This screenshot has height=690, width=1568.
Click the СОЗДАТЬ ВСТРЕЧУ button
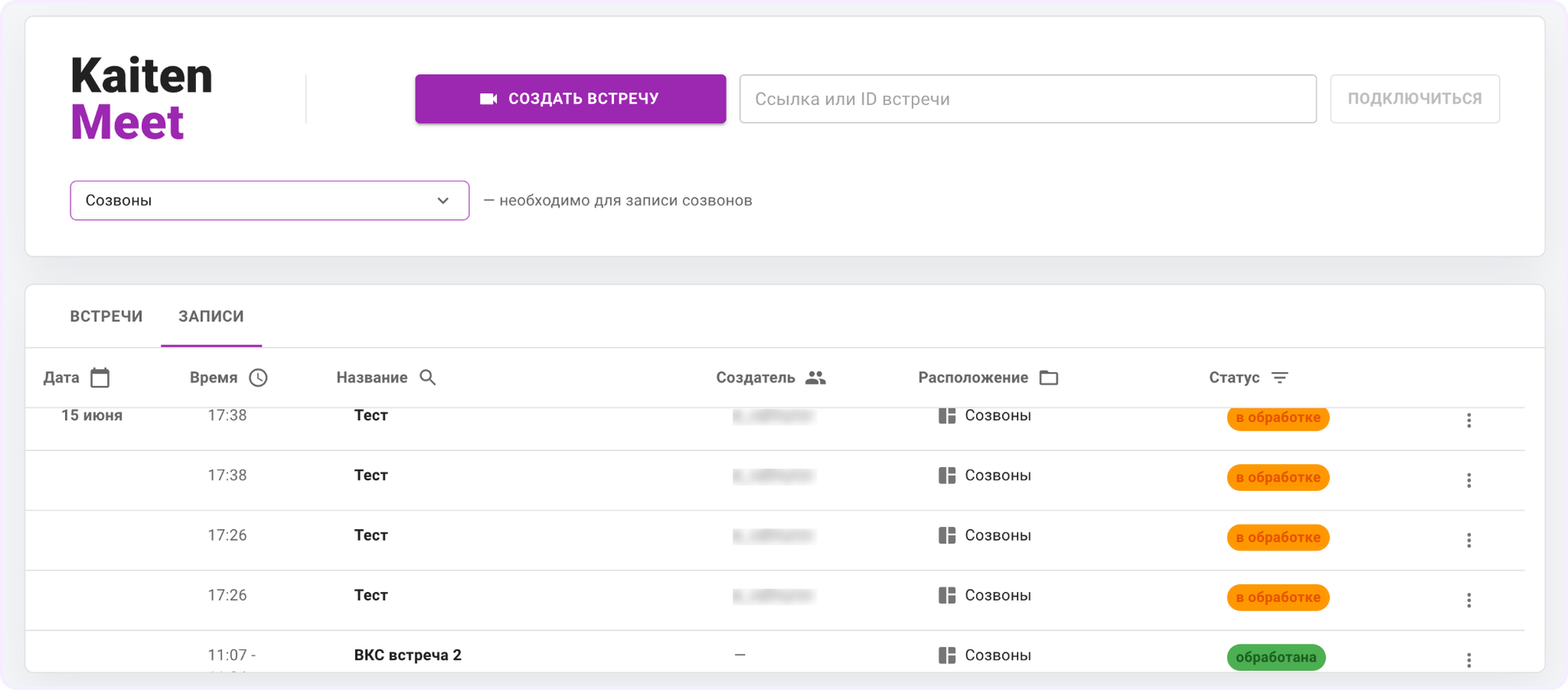(x=571, y=99)
